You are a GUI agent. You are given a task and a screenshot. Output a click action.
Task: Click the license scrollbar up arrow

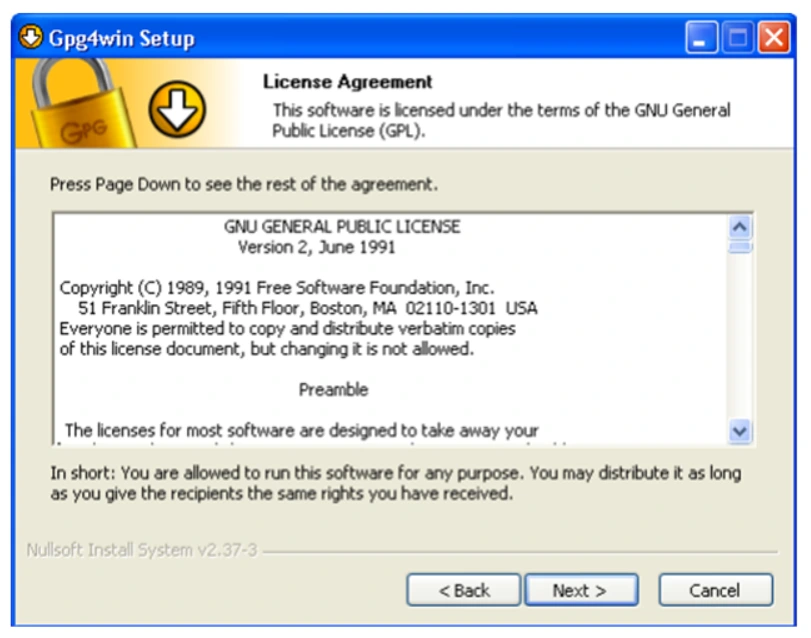[x=740, y=227]
